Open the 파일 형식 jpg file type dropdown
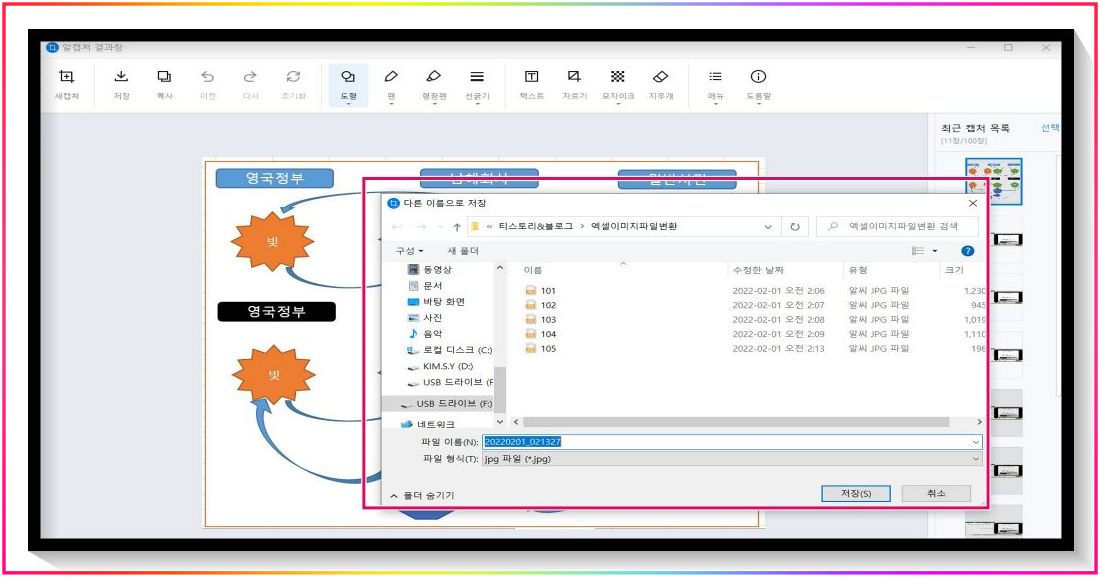The image size is (1100, 577). pos(732,458)
